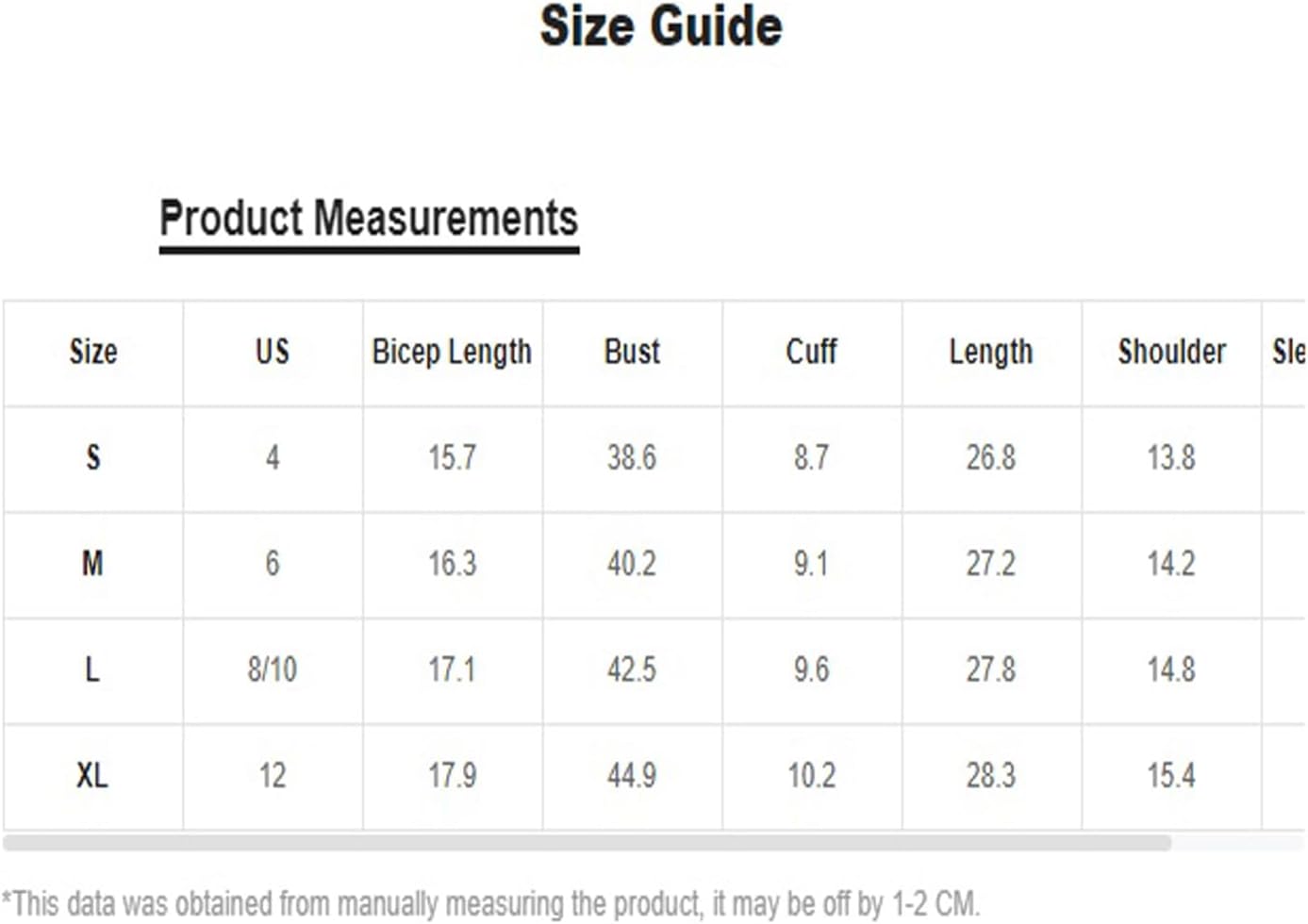Click the Size column header
Screen dimensions: 1308x924
point(93,353)
